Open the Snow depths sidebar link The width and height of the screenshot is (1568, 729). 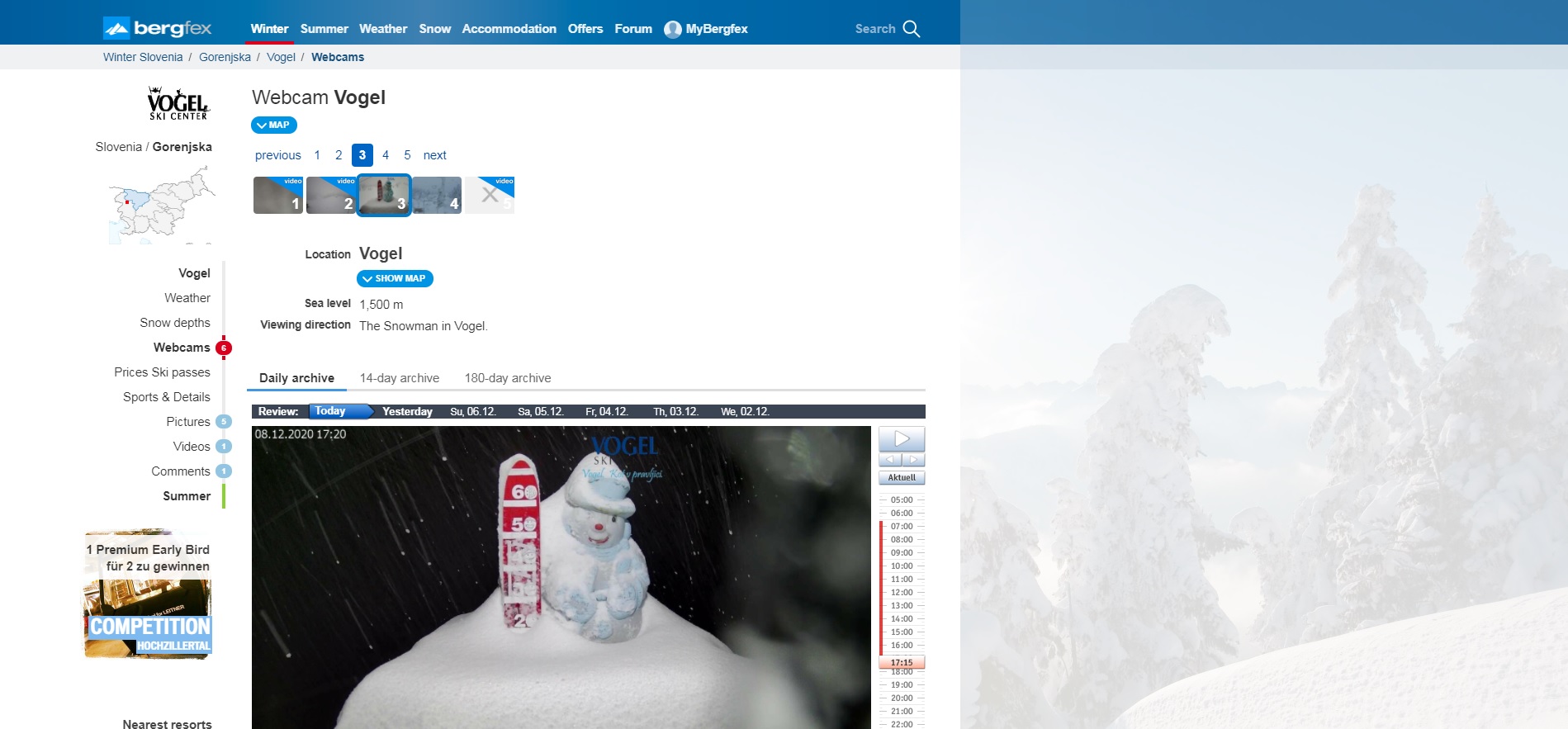point(174,323)
